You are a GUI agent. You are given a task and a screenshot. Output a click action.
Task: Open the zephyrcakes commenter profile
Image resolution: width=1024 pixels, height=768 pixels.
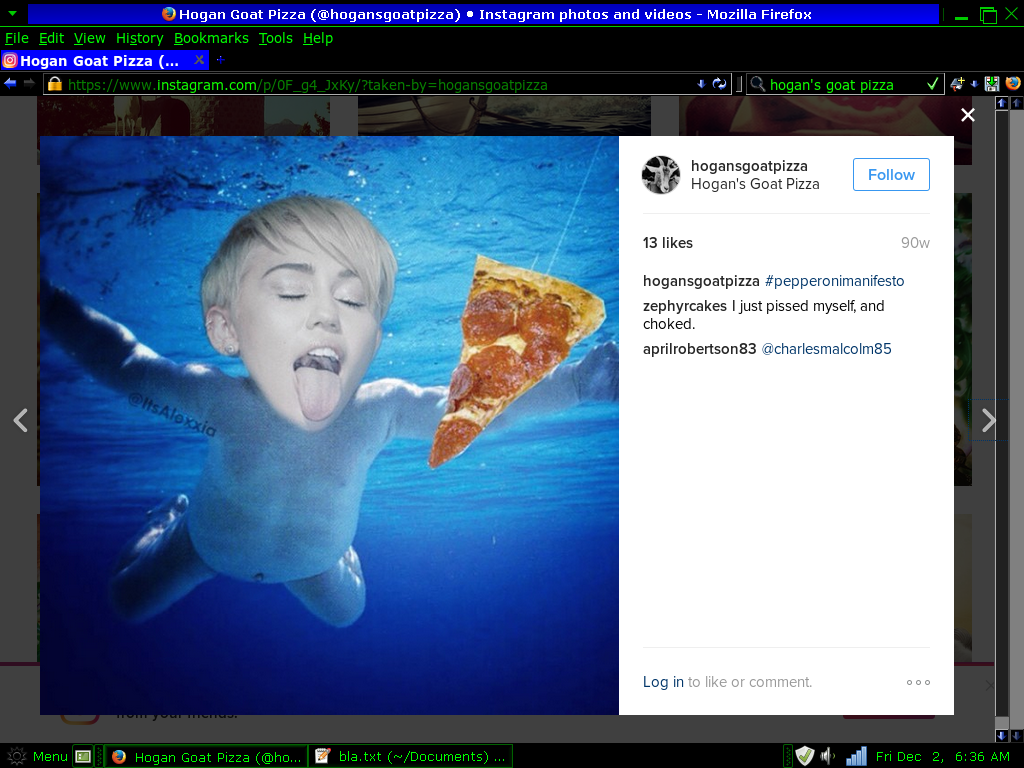(x=684, y=306)
